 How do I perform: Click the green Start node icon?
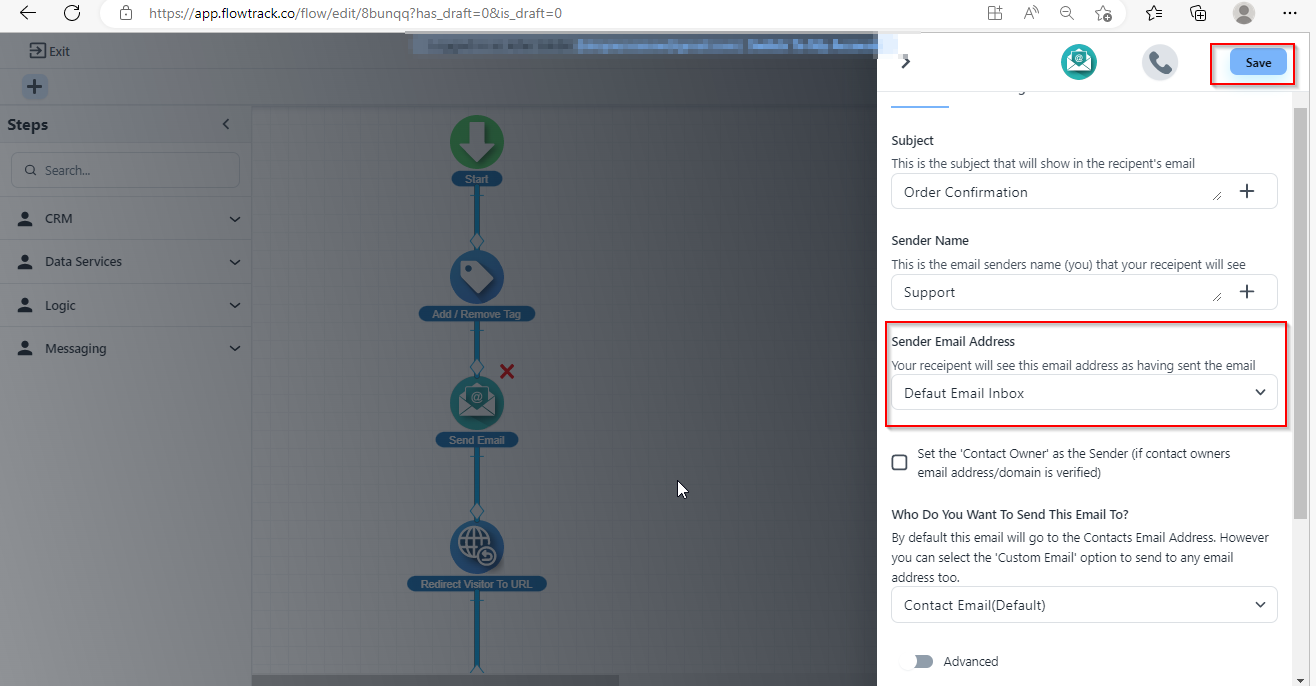(x=477, y=142)
